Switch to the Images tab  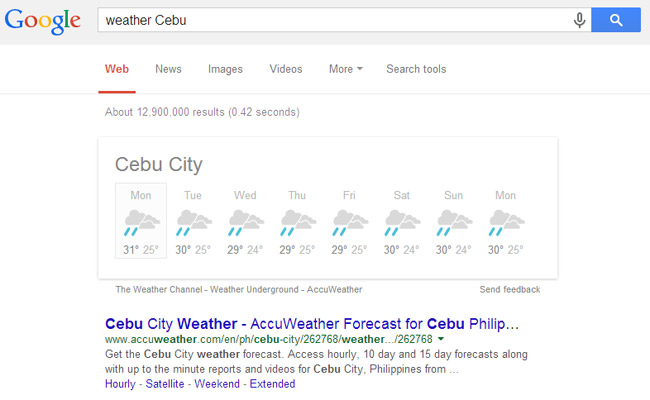pos(225,69)
